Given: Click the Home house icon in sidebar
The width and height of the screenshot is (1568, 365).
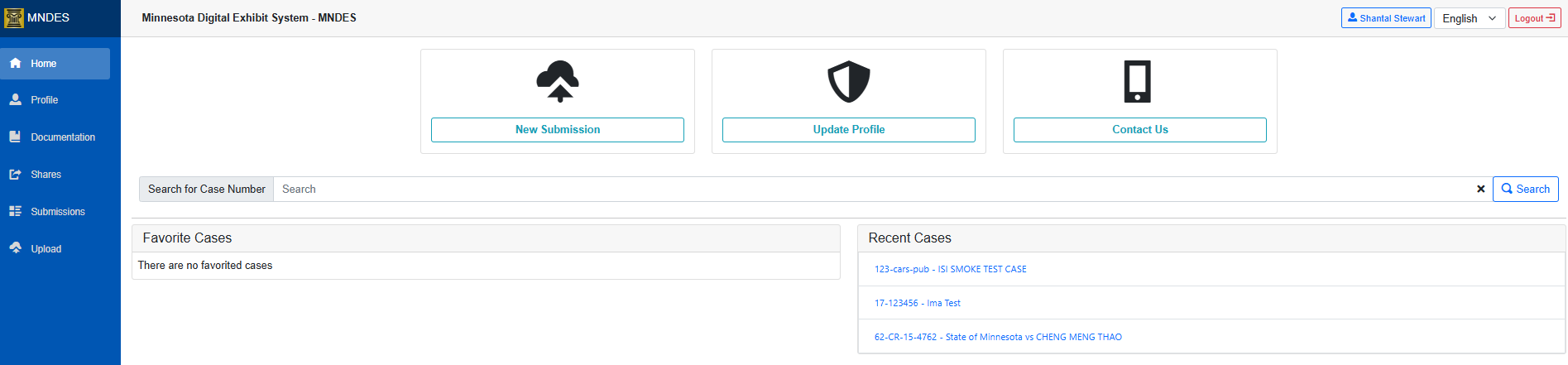Looking at the screenshot, I should [x=16, y=64].
